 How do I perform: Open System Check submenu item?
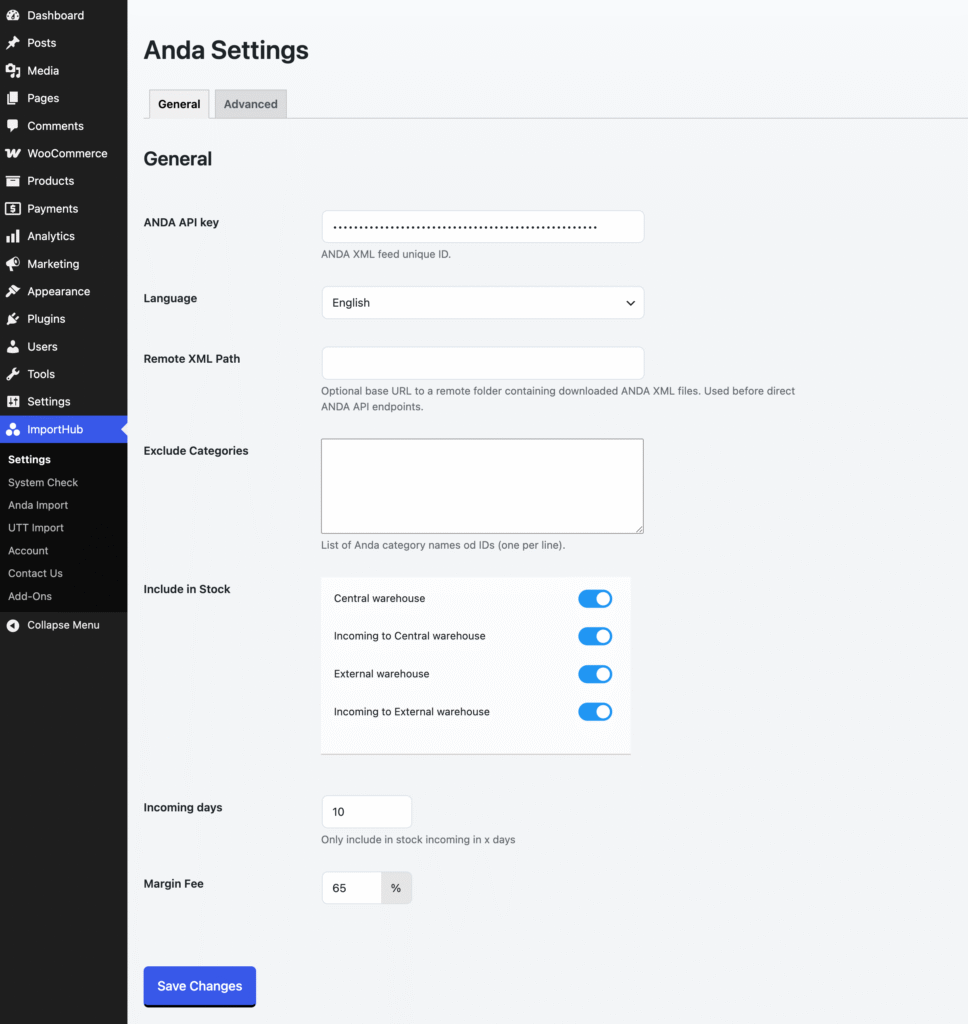point(43,483)
